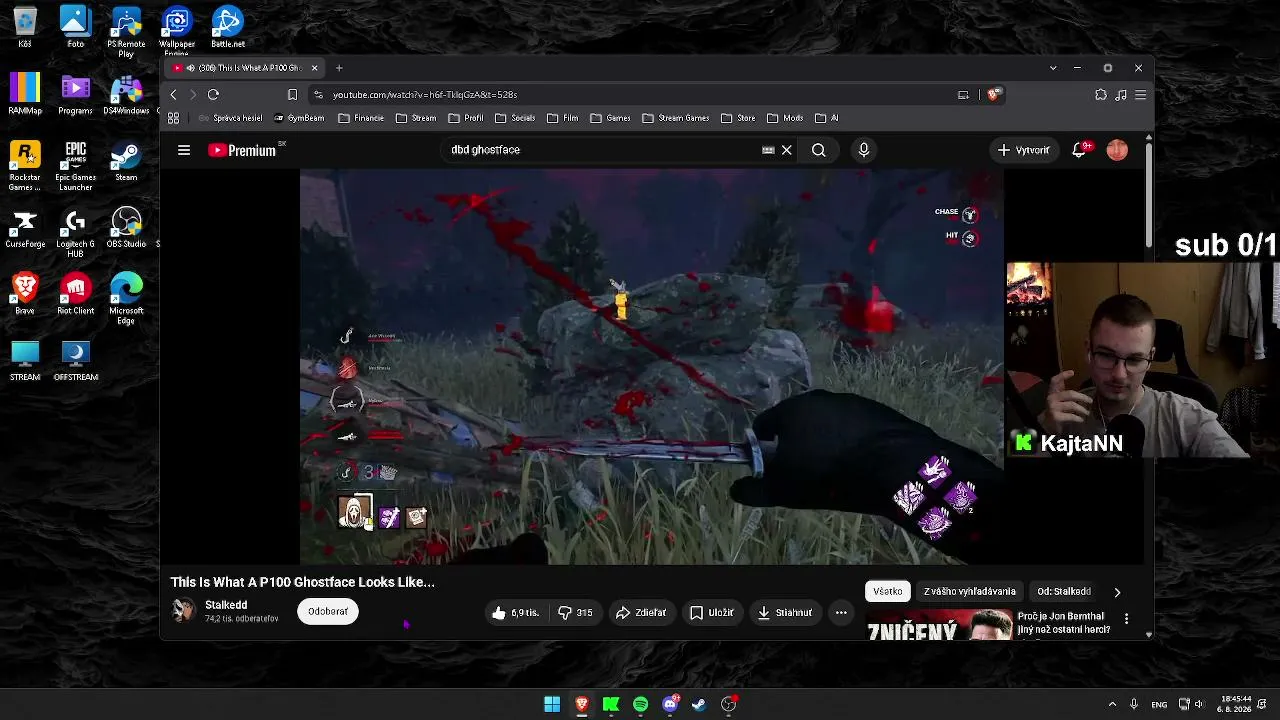Open Brave extensions puzzle icon
The width and height of the screenshot is (1280, 720).
click(x=1101, y=94)
